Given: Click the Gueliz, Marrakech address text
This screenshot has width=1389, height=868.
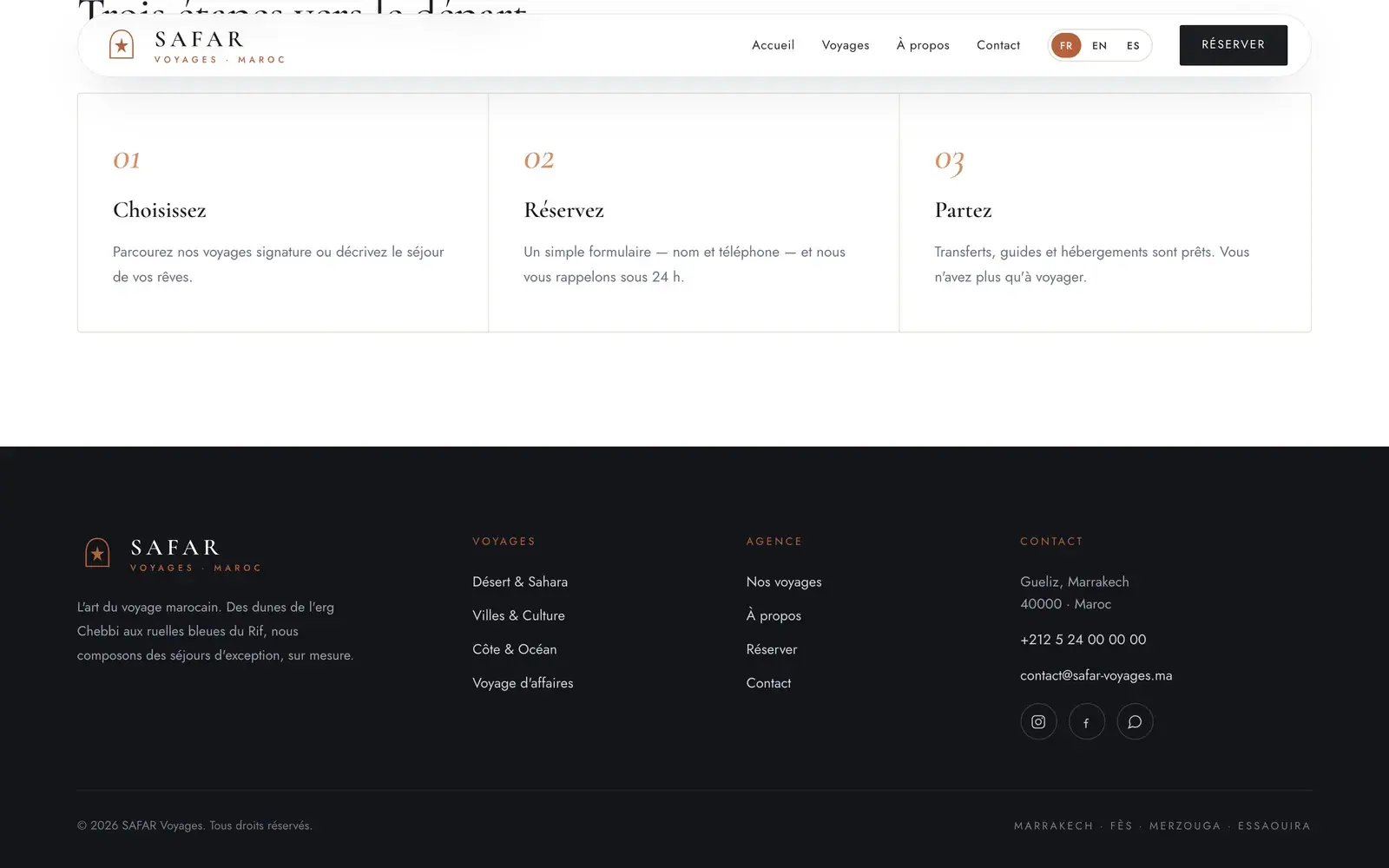Looking at the screenshot, I should click(x=1075, y=582).
